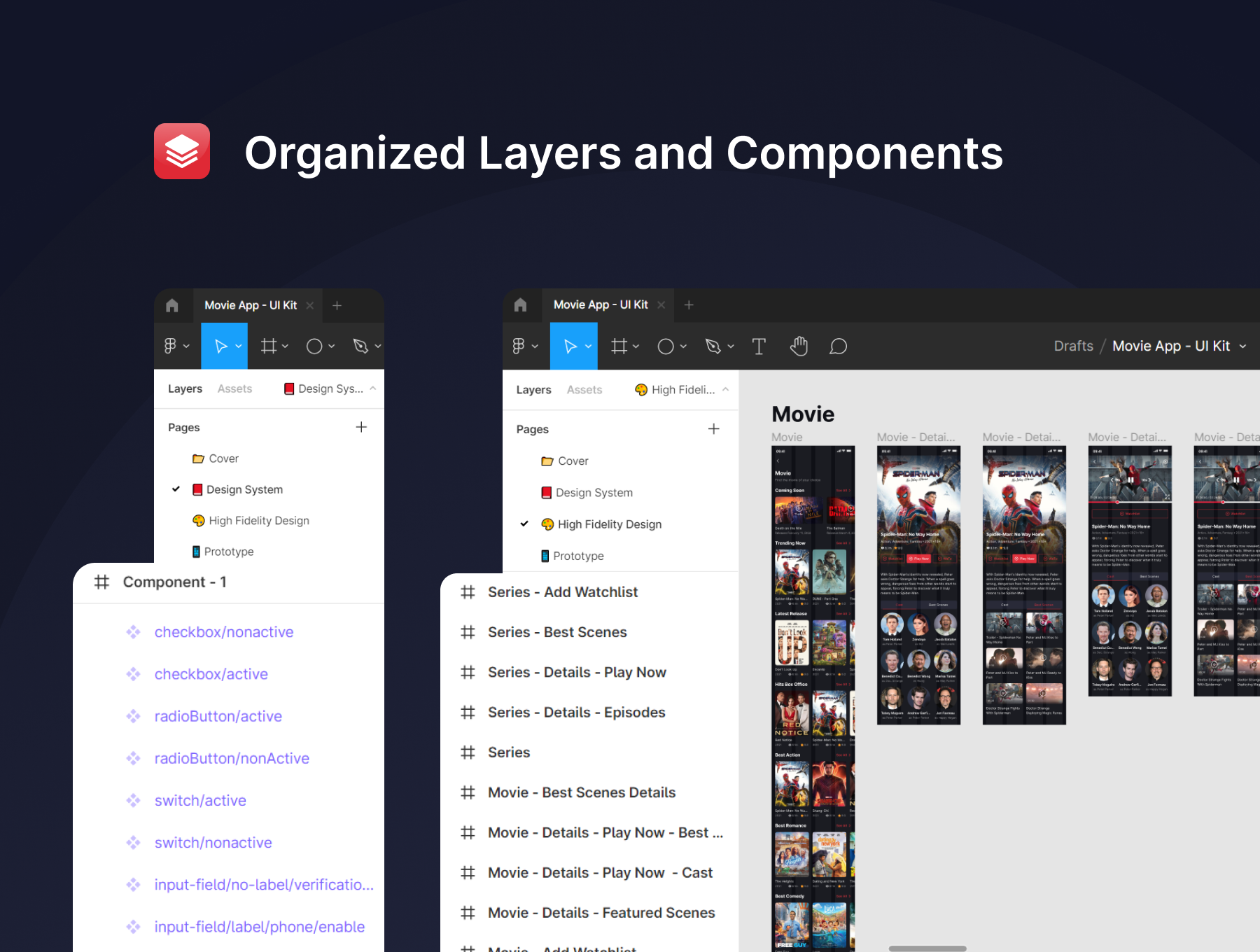Select the Hand tool

[799, 346]
